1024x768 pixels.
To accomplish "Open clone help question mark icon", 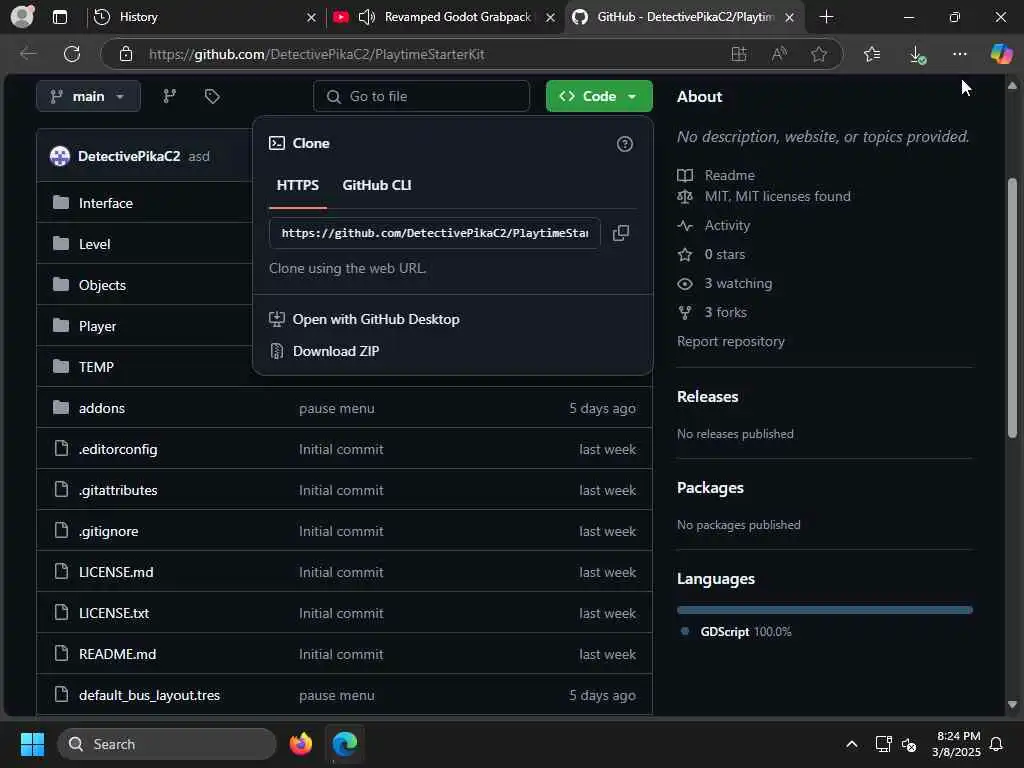I will click(x=624, y=144).
